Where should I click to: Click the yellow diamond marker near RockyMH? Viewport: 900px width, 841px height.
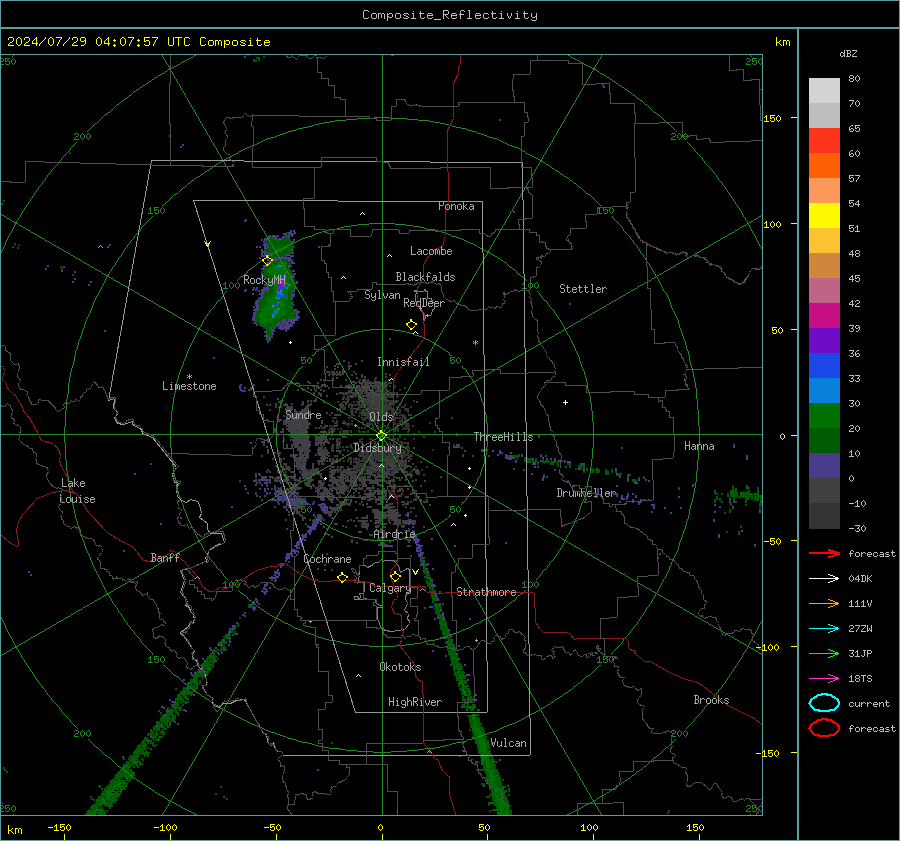click(267, 260)
